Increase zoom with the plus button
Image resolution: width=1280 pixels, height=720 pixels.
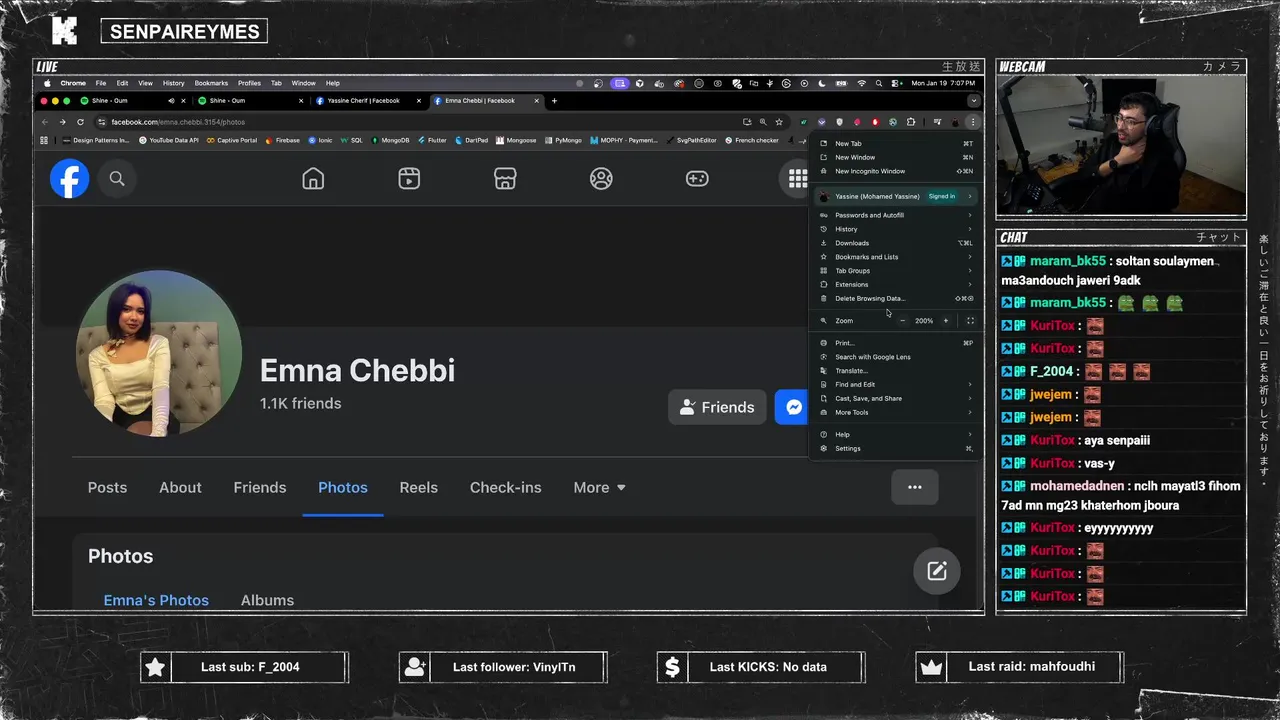[x=946, y=321]
